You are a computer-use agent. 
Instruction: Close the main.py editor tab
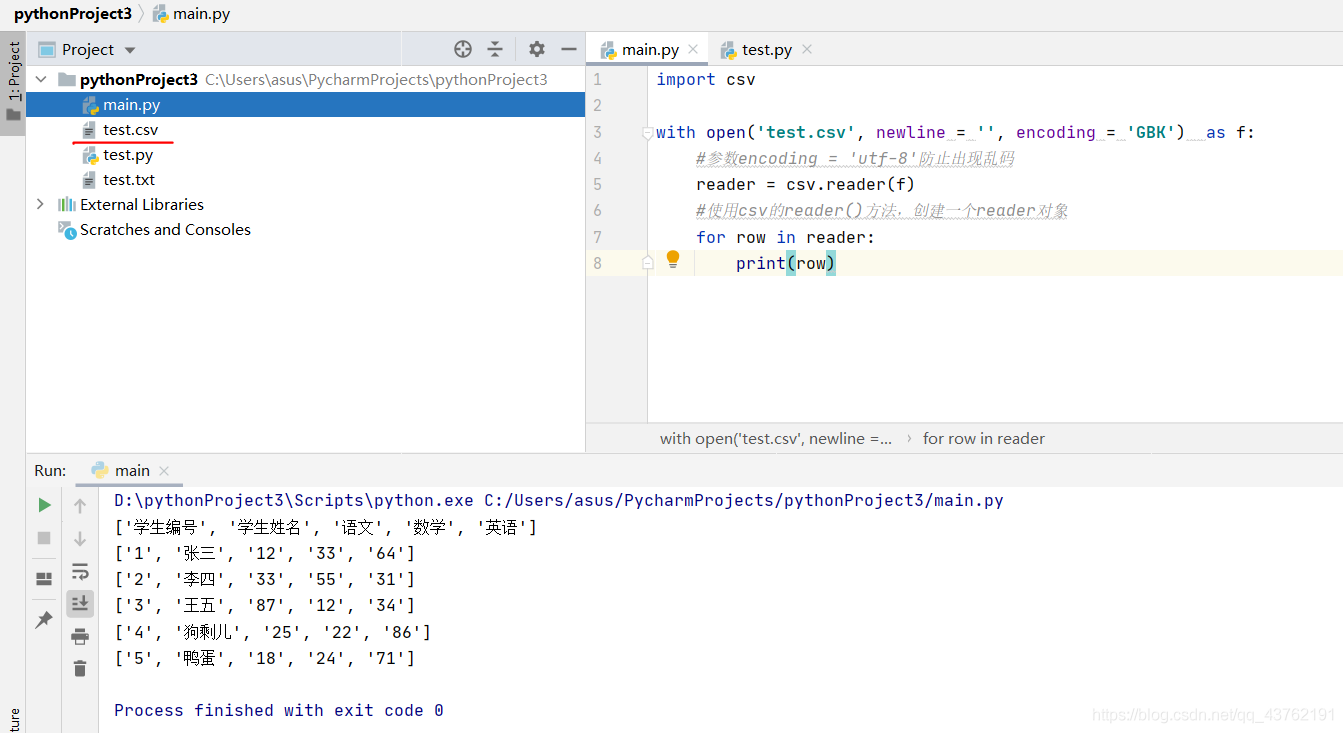(x=693, y=49)
